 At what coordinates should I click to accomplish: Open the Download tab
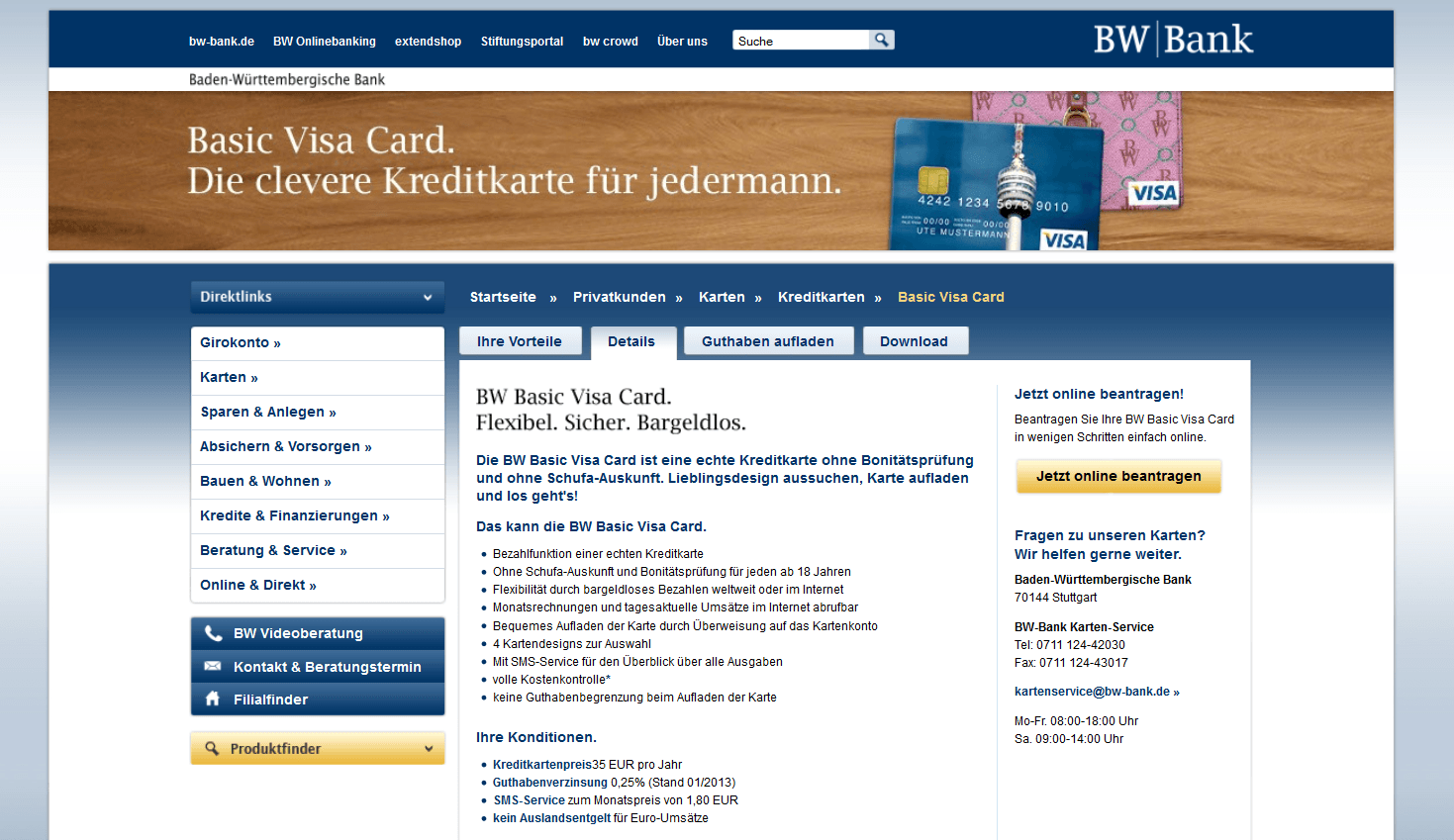click(x=915, y=341)
